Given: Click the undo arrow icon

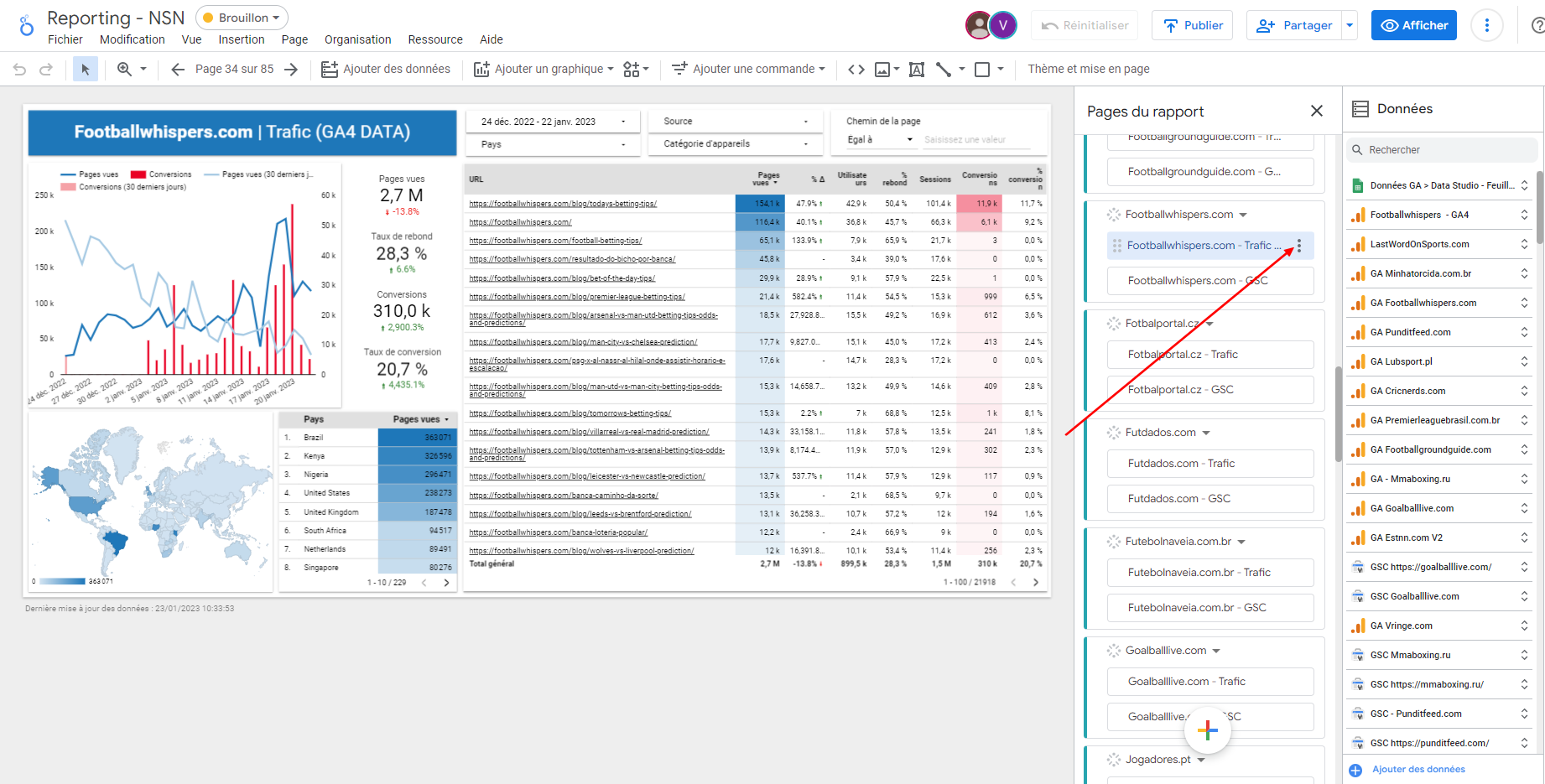Looking at the screenshot, I should point(20,70).
